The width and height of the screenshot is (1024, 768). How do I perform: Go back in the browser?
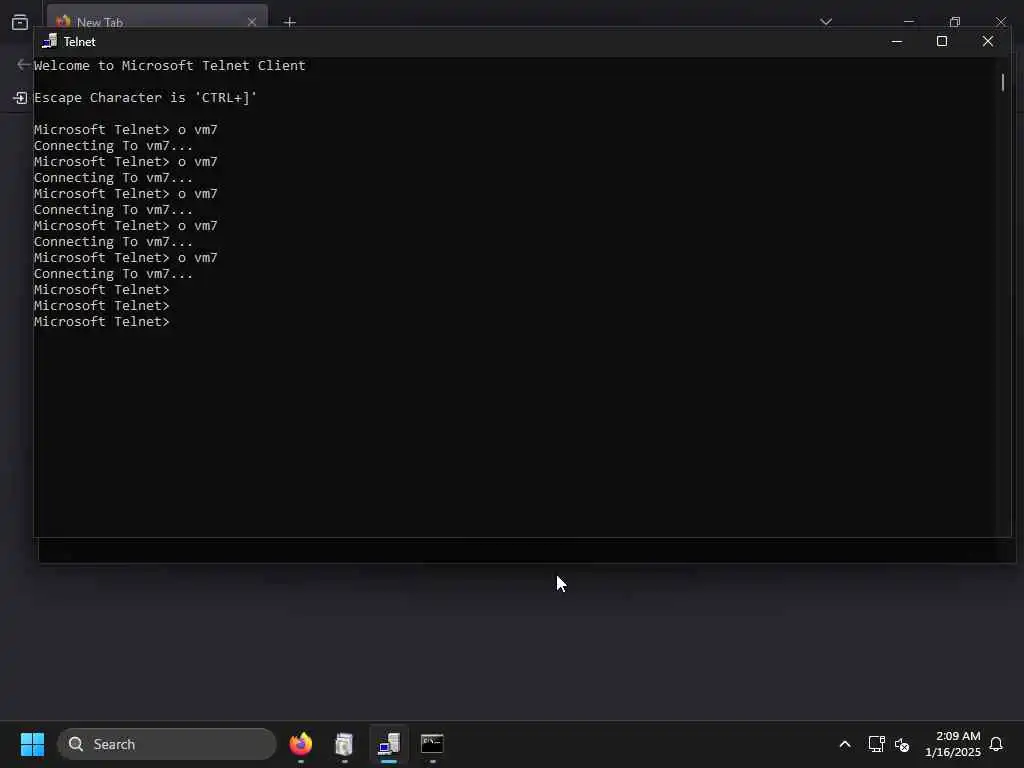pyautogui.click(x=24, y=64)
